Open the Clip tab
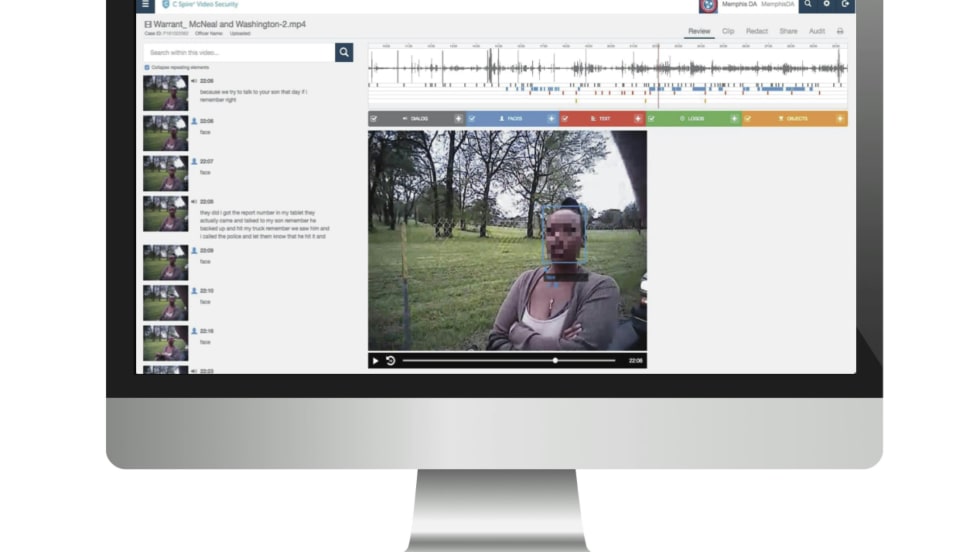 (x=728, y=31)
